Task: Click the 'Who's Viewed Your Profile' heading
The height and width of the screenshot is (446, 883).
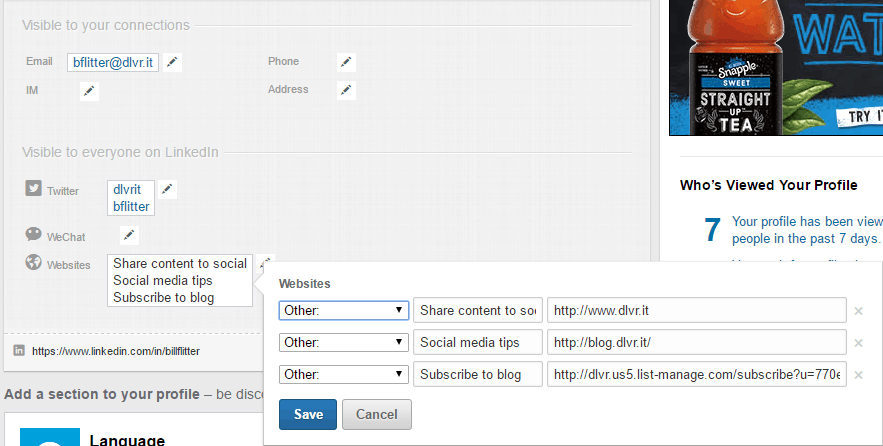Action: pos(769,185)
